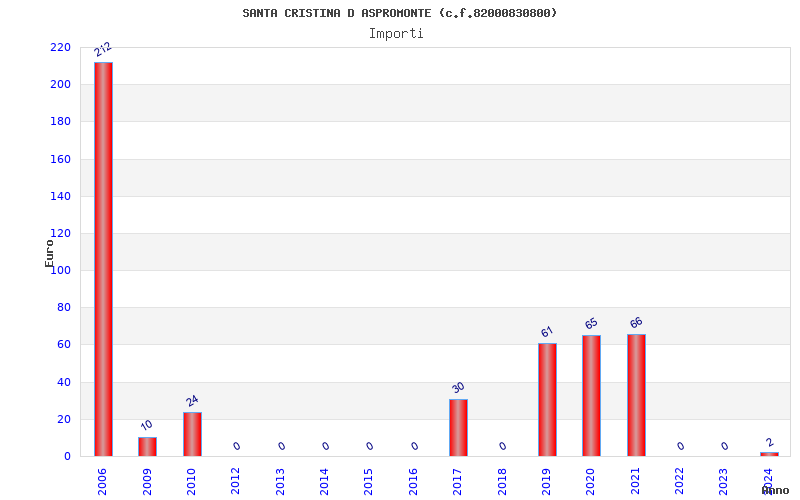Click the 2019 year label
800x500 pixels.
pos(546,482)
